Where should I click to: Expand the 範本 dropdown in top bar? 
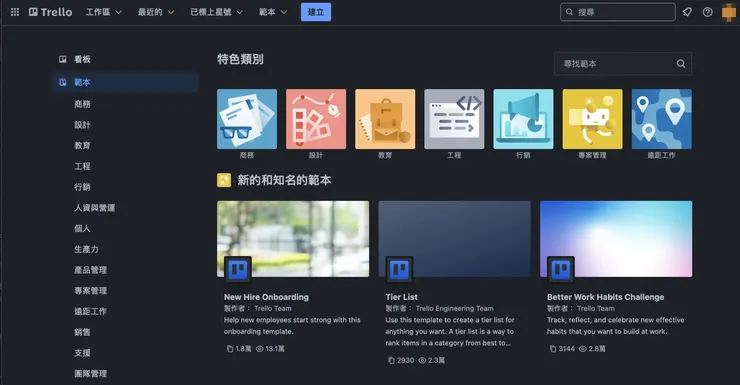(x=273, y=12)
